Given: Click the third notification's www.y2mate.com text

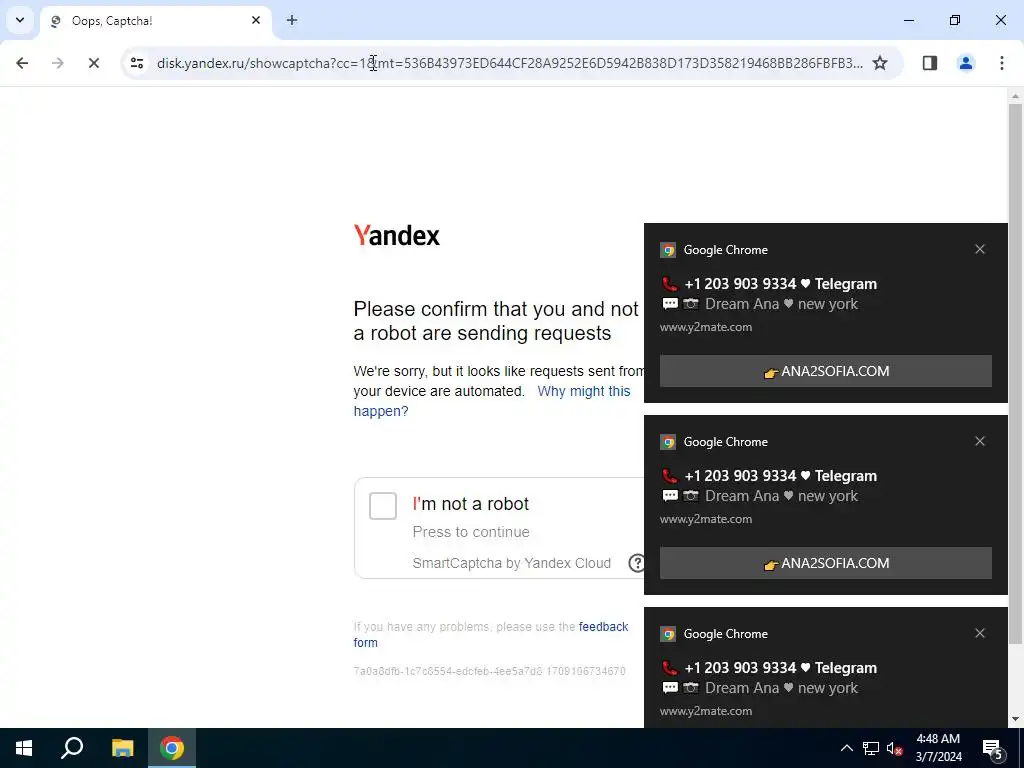Looking at the screenshot, I should pos(706,711).
